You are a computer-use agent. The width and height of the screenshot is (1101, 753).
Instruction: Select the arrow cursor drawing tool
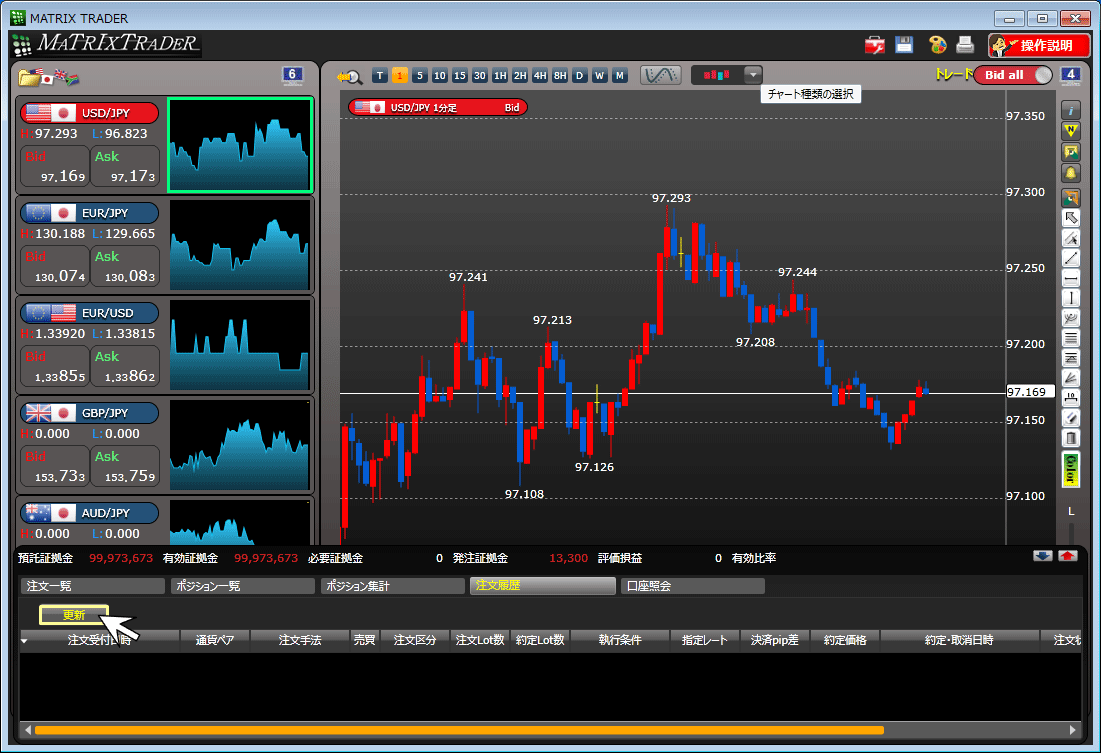click(1071, 218)
